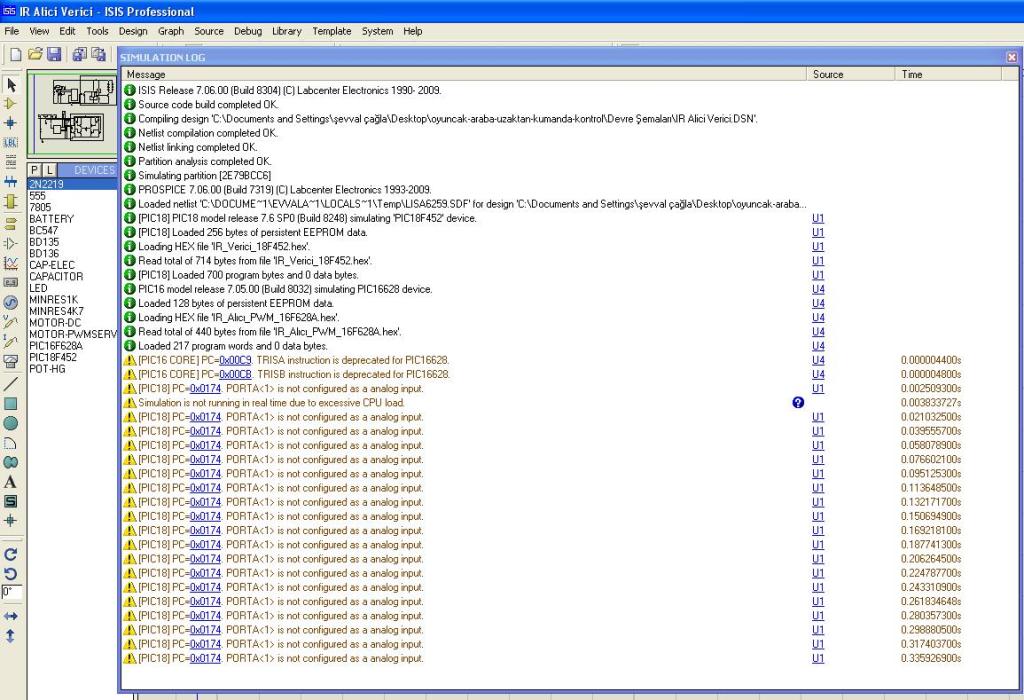Image resolution: width=1024 pixels, height=700 pixels.
Task: Open Generator mode
Action: coord(10,302)
